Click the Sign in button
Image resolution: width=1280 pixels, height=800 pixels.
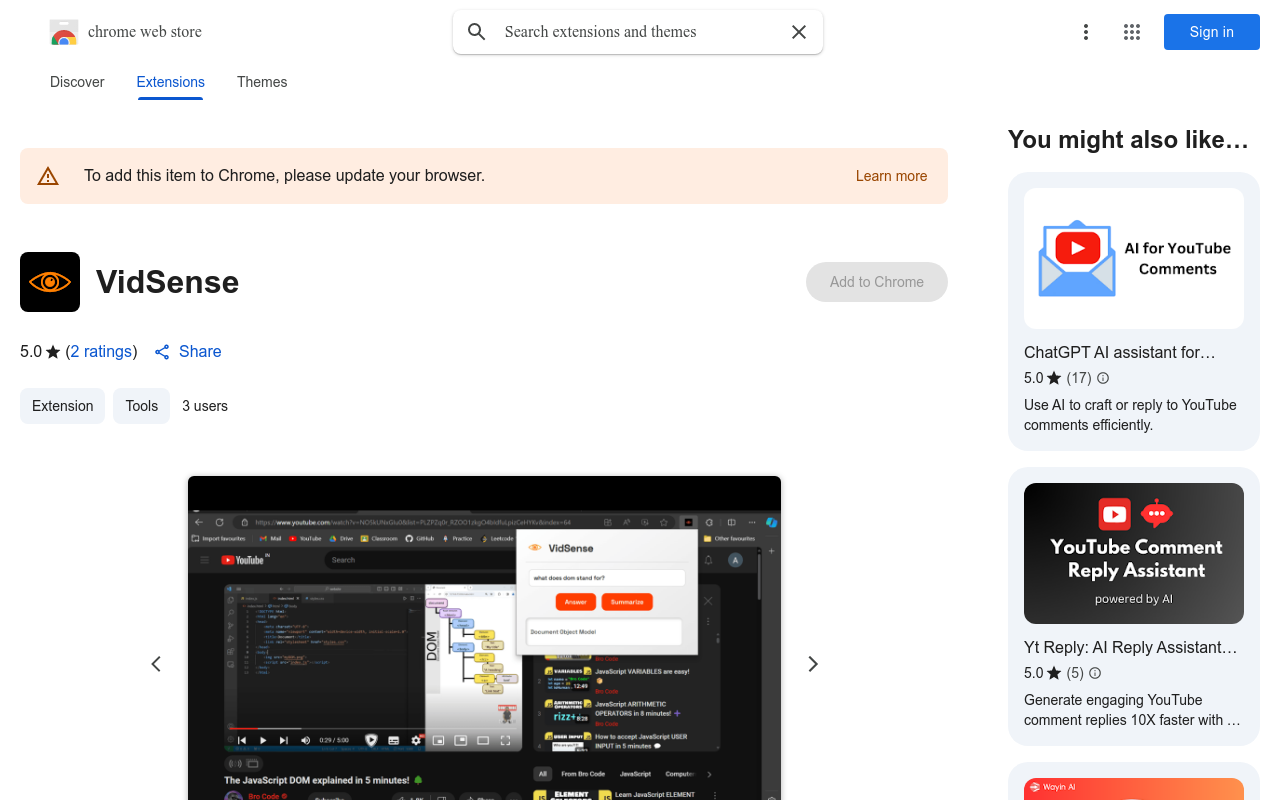[x=1212, y=32]
